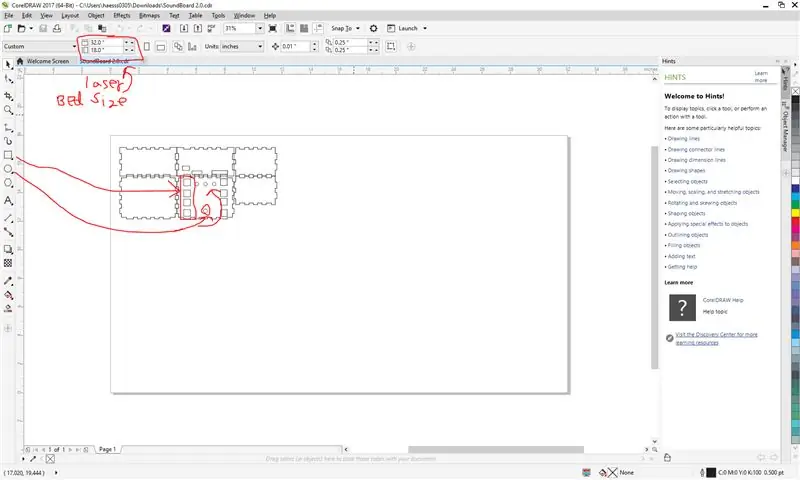Viewport: 800px width, 480px height.
Task: Open the Object menu
Action: [96, 16]
